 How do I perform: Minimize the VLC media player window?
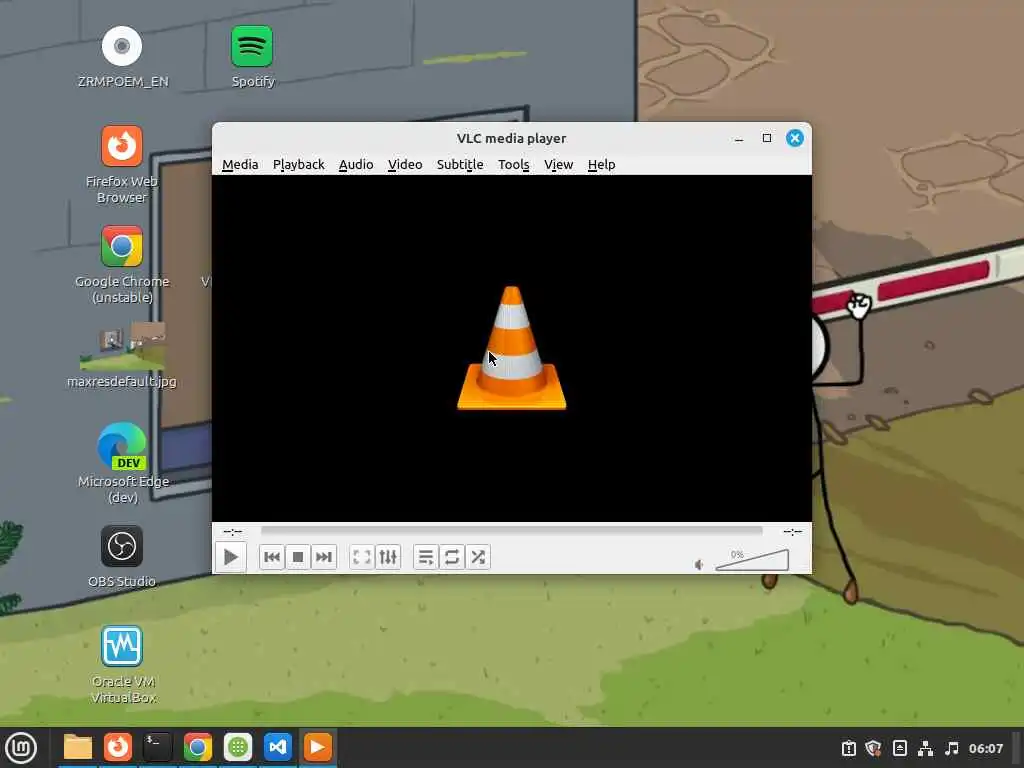(739, 138)
